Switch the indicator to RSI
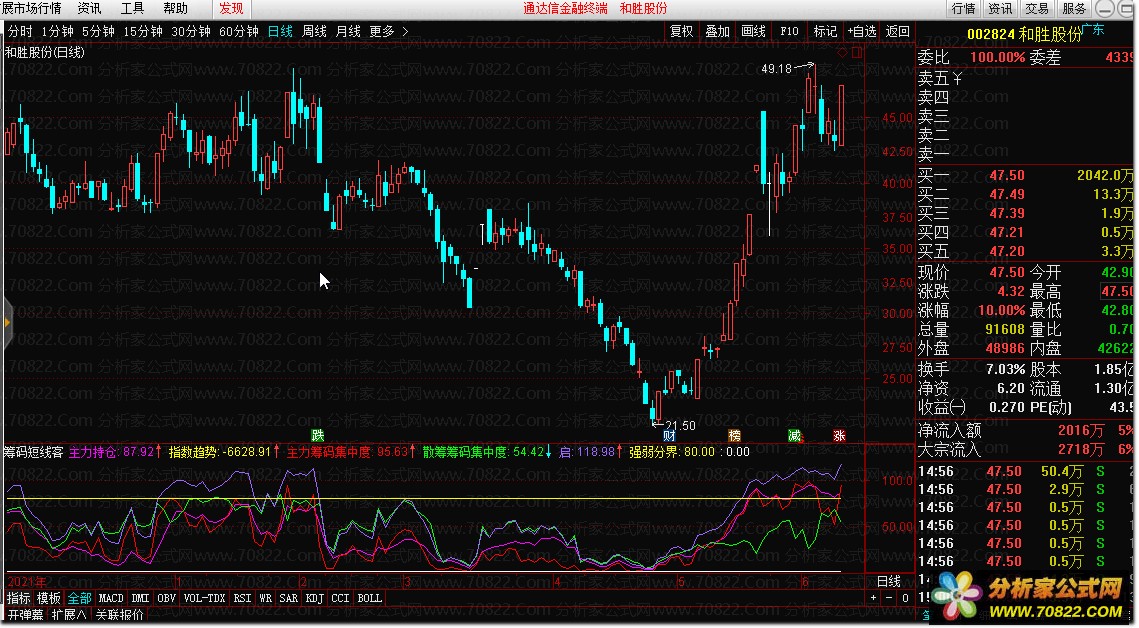 (242, 598)
